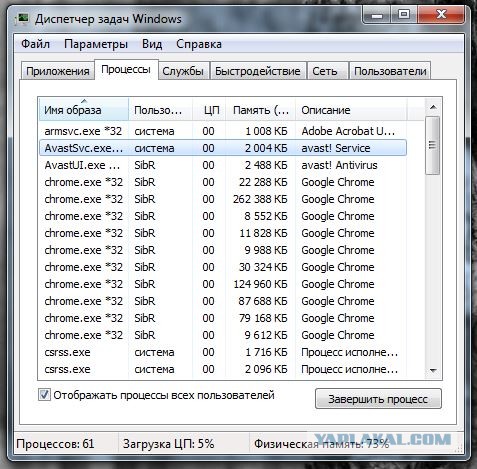Switch to the Процессы tab
Image resolution: width=477 pixels, height=469 pixels.
pos(126,70)
